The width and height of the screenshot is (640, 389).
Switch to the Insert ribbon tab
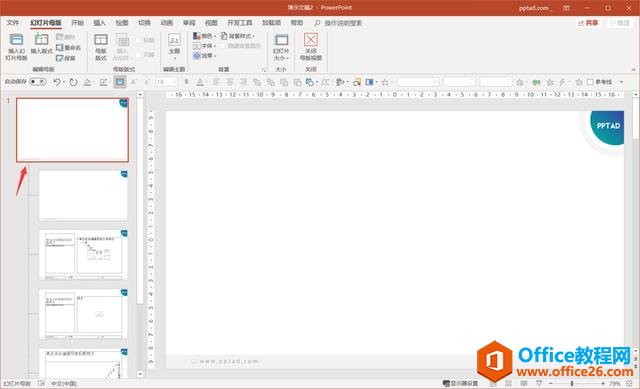coord(100,23)
